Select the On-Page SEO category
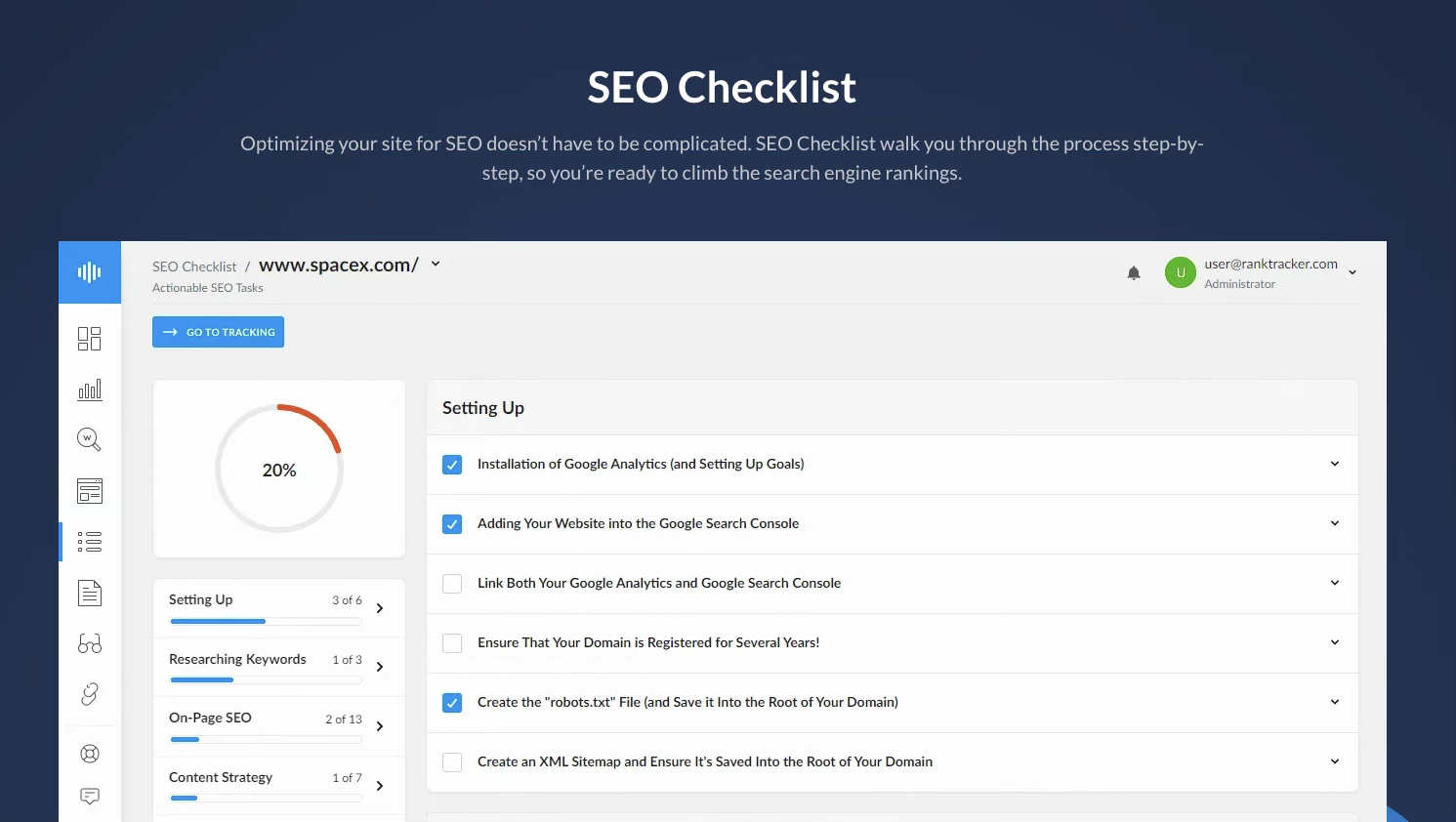 [279, 726]
